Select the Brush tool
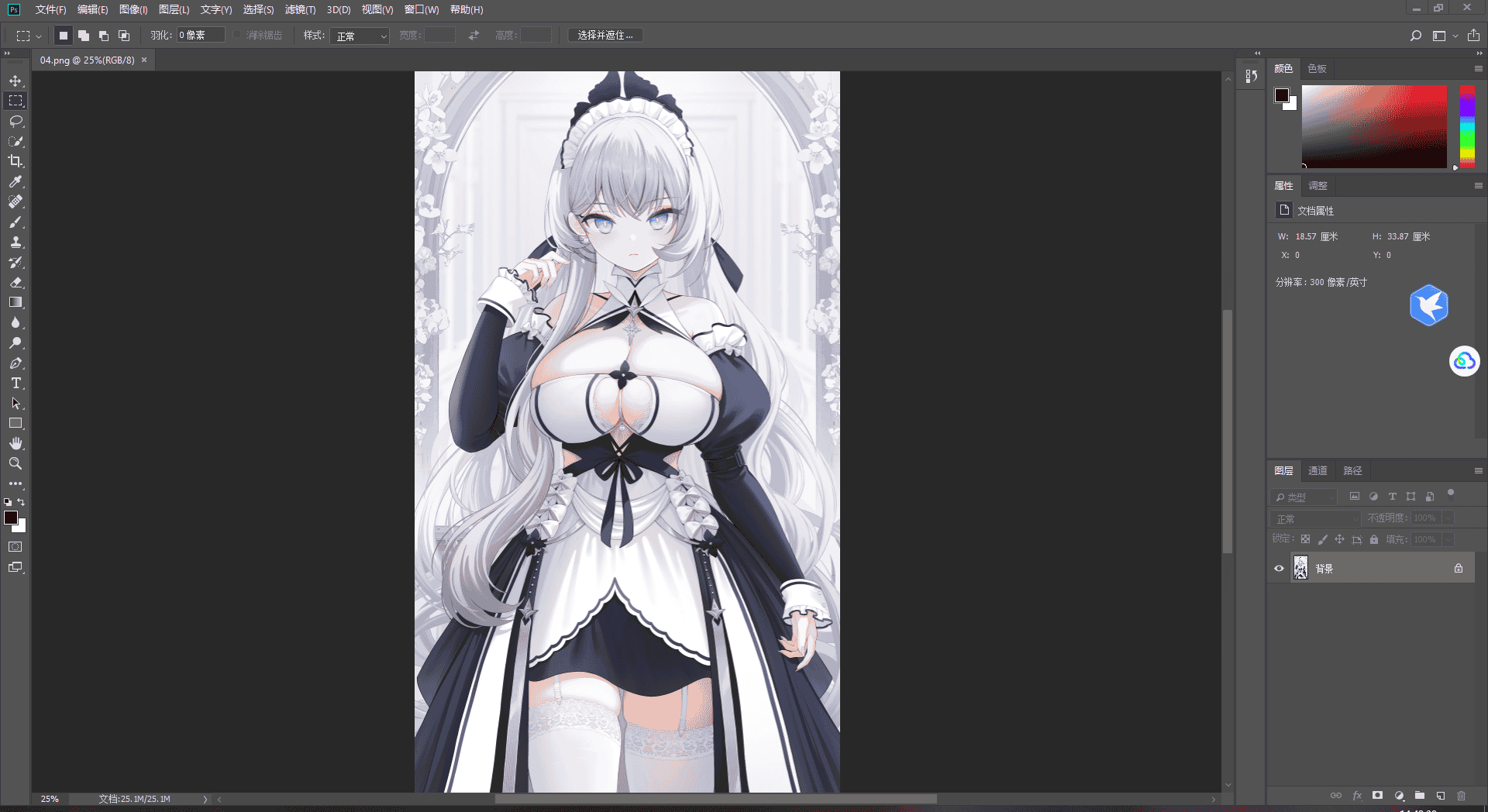 [15, 222]
